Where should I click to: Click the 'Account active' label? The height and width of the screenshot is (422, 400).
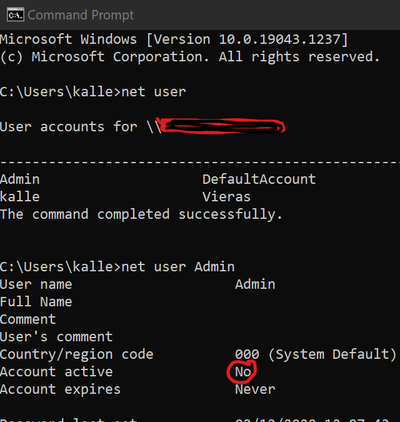(x=56, y=372)
